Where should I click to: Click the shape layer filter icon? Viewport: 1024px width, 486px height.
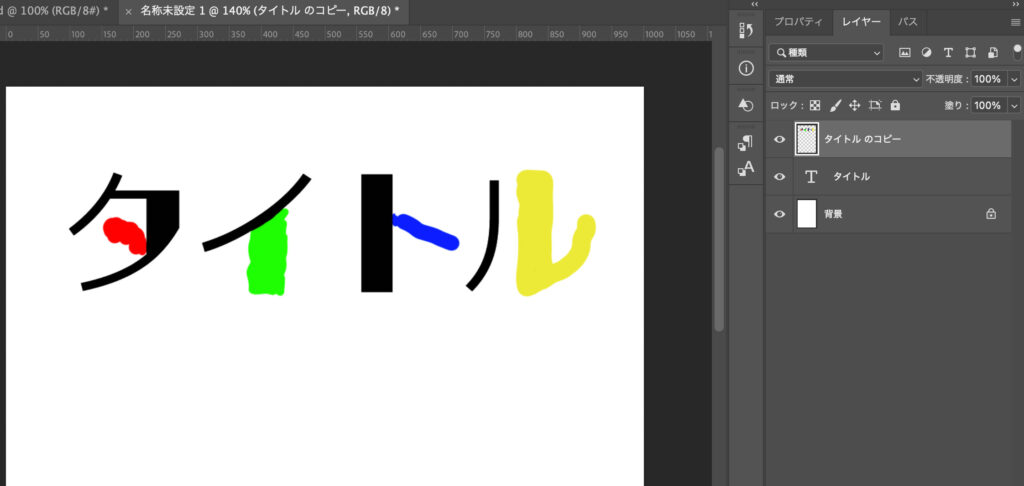click(970, 52)
